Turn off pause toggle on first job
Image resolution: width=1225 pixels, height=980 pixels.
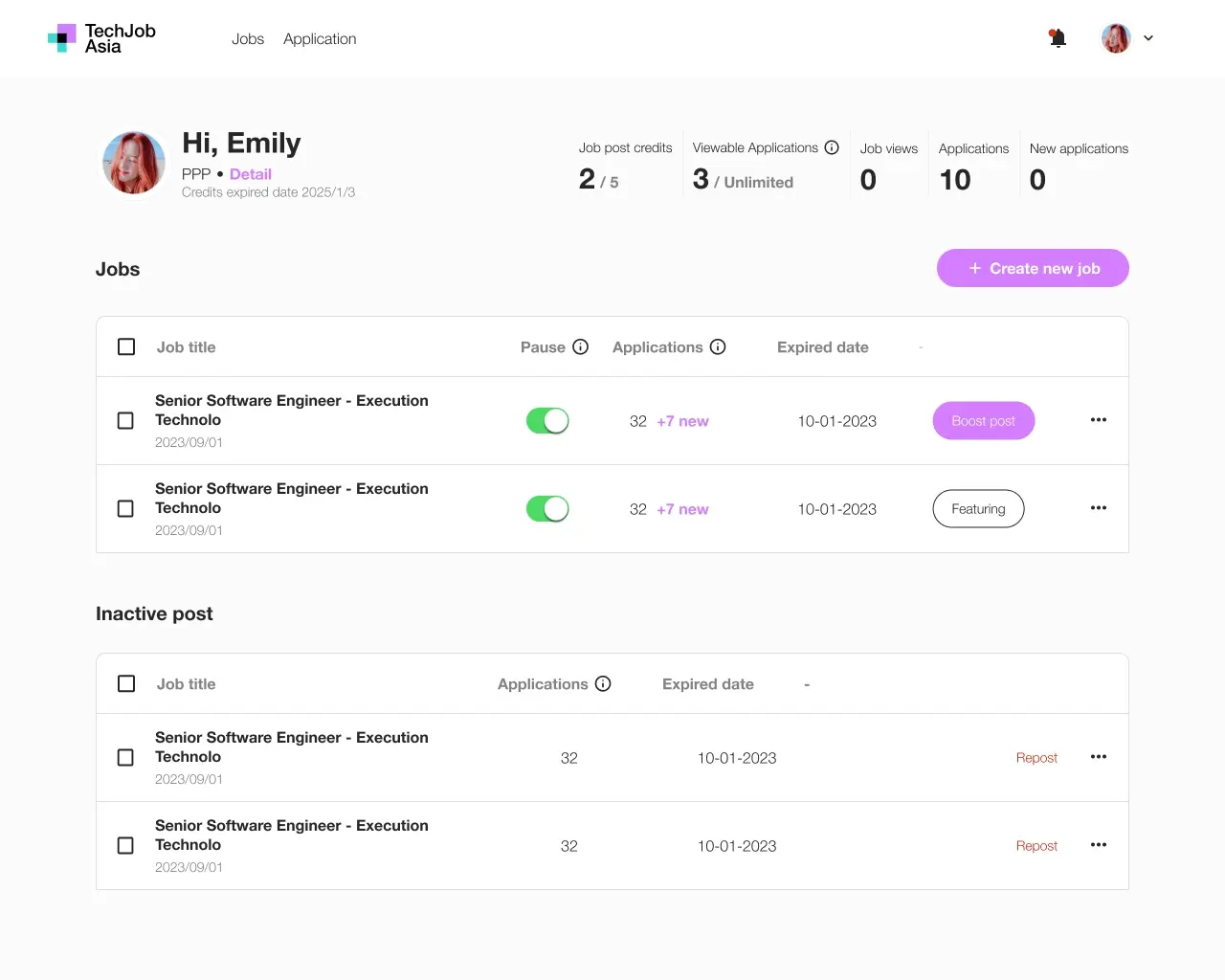point(547,421)
